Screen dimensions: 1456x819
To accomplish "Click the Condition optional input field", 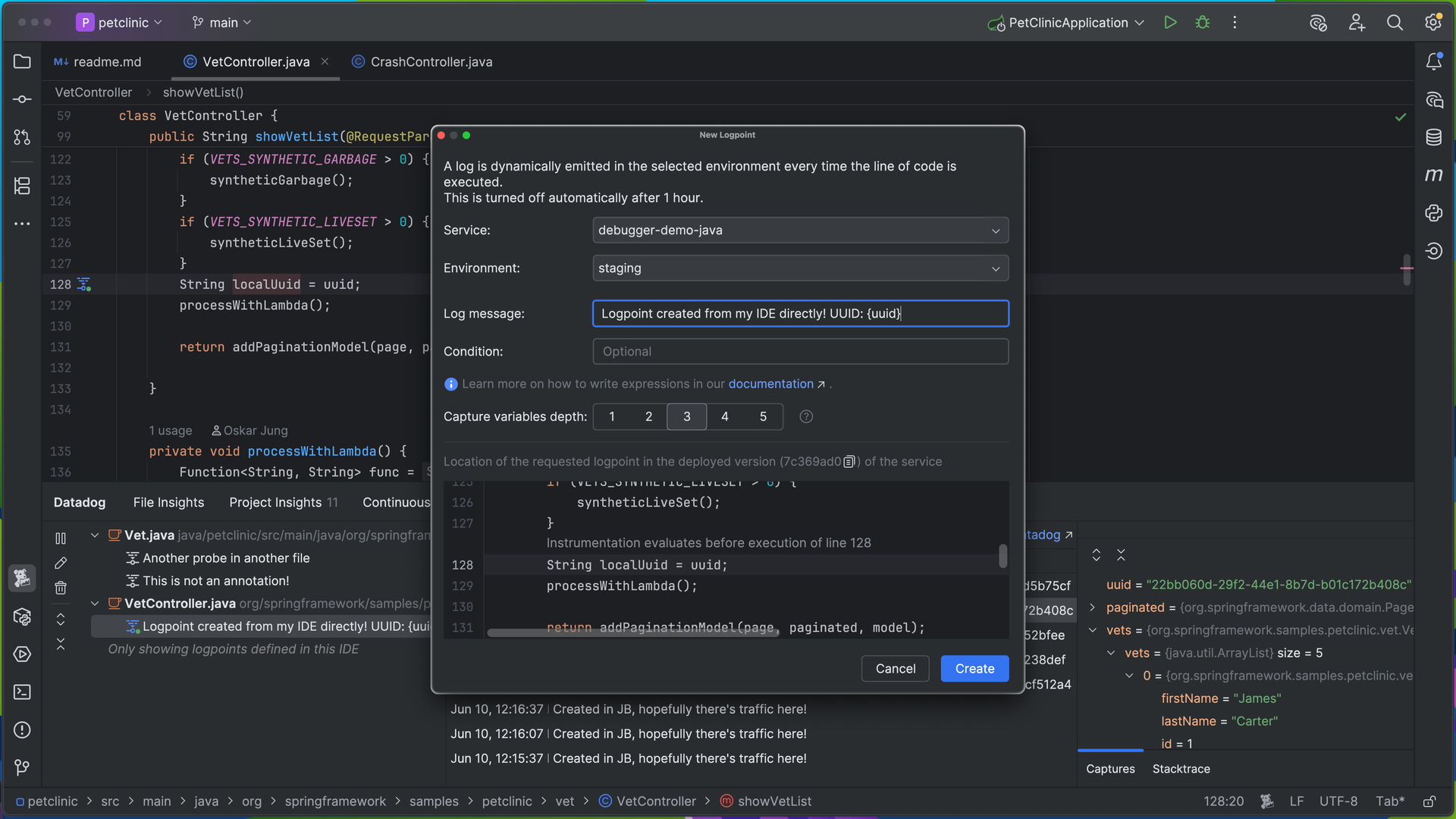I will click(800, 352).
